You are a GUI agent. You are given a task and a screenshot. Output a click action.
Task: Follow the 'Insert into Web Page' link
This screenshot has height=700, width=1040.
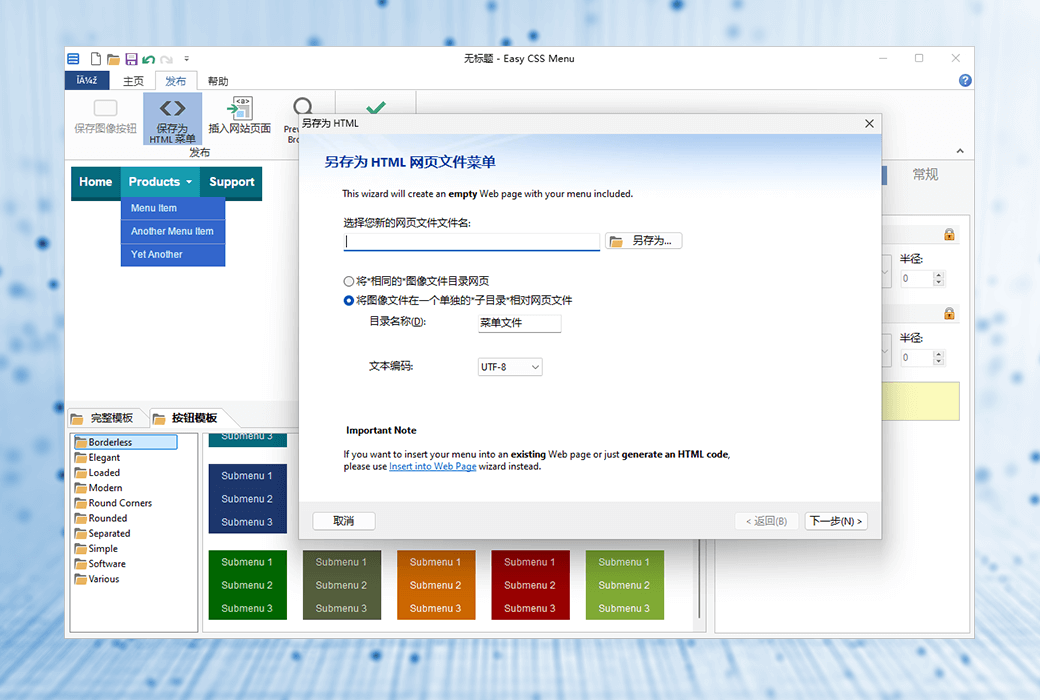[x=432, y=466]
